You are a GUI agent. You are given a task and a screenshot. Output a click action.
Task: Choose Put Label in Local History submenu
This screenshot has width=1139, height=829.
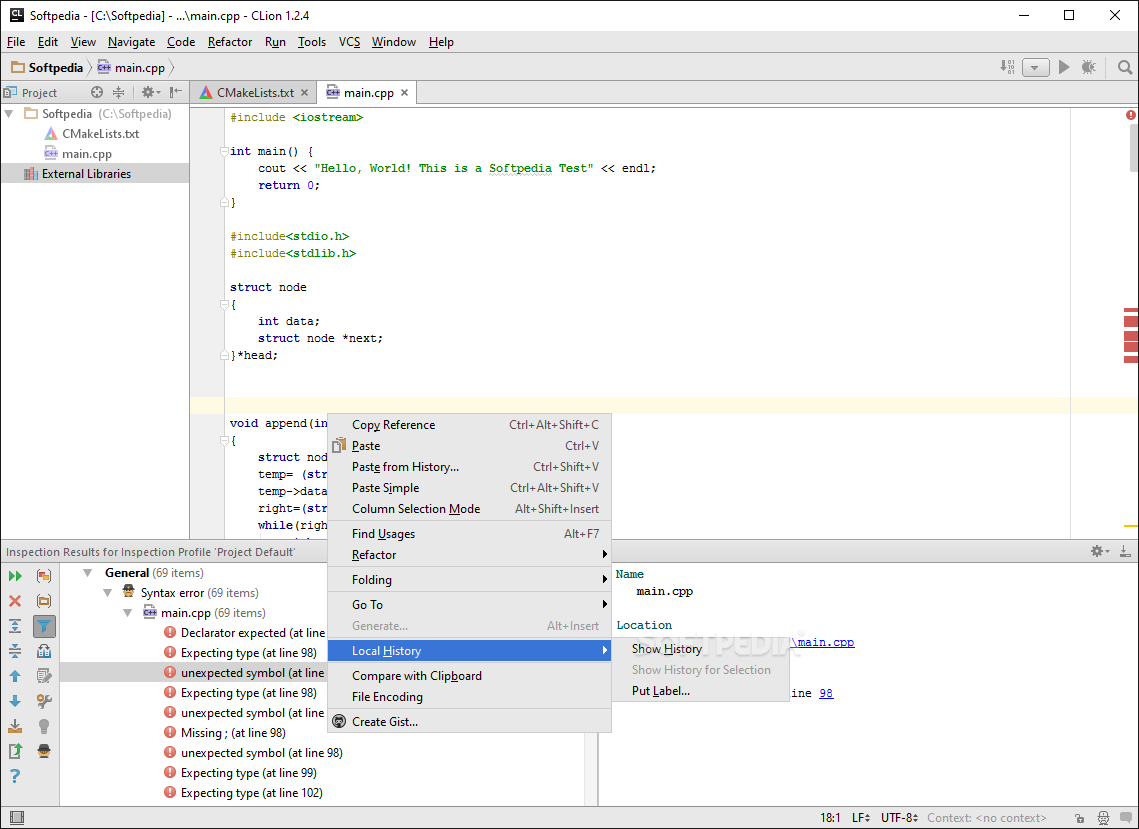(700, 691)
